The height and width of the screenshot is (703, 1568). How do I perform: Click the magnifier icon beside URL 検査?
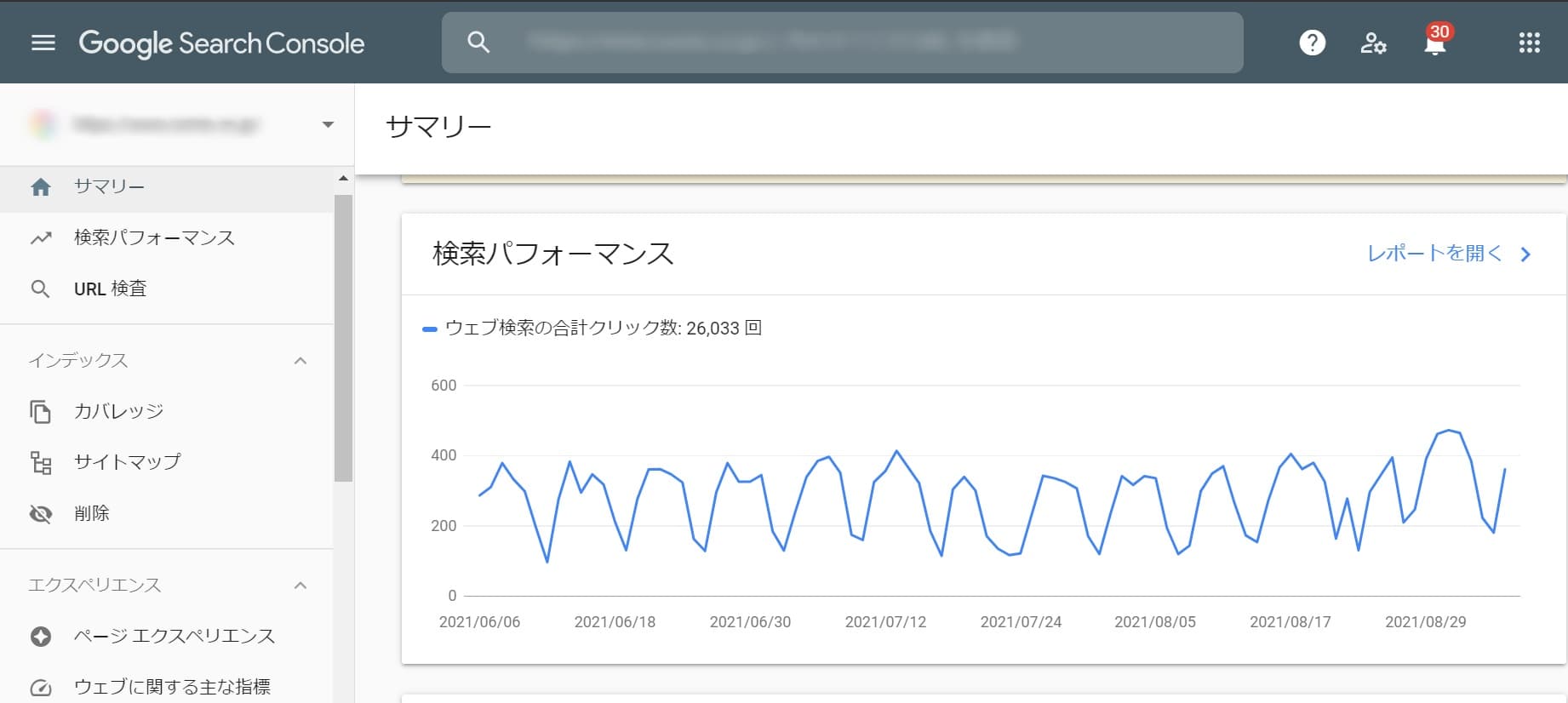click(x=40, y=289)
